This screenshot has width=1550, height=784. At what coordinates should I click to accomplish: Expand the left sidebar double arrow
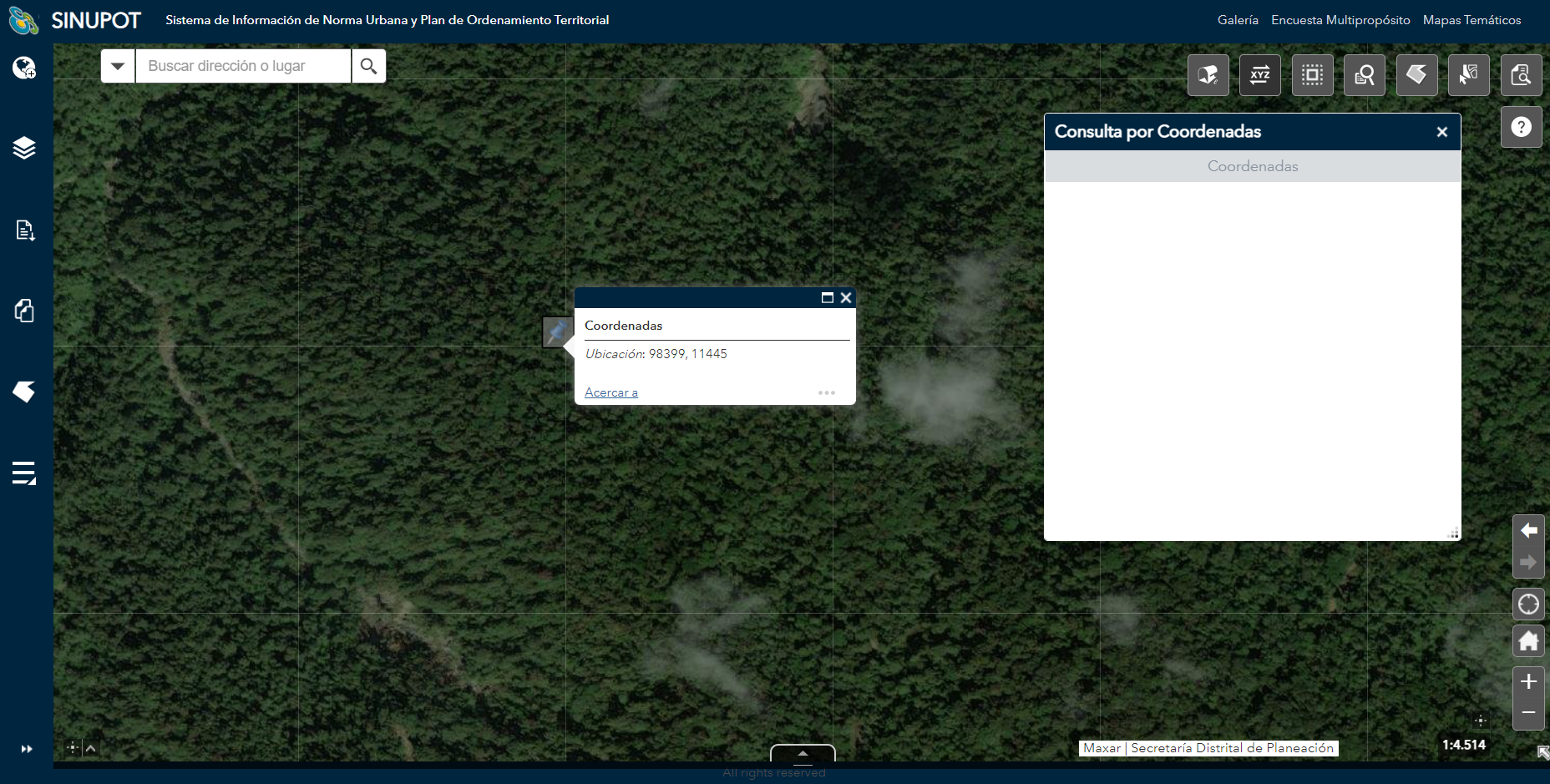[x=26, y=749]
